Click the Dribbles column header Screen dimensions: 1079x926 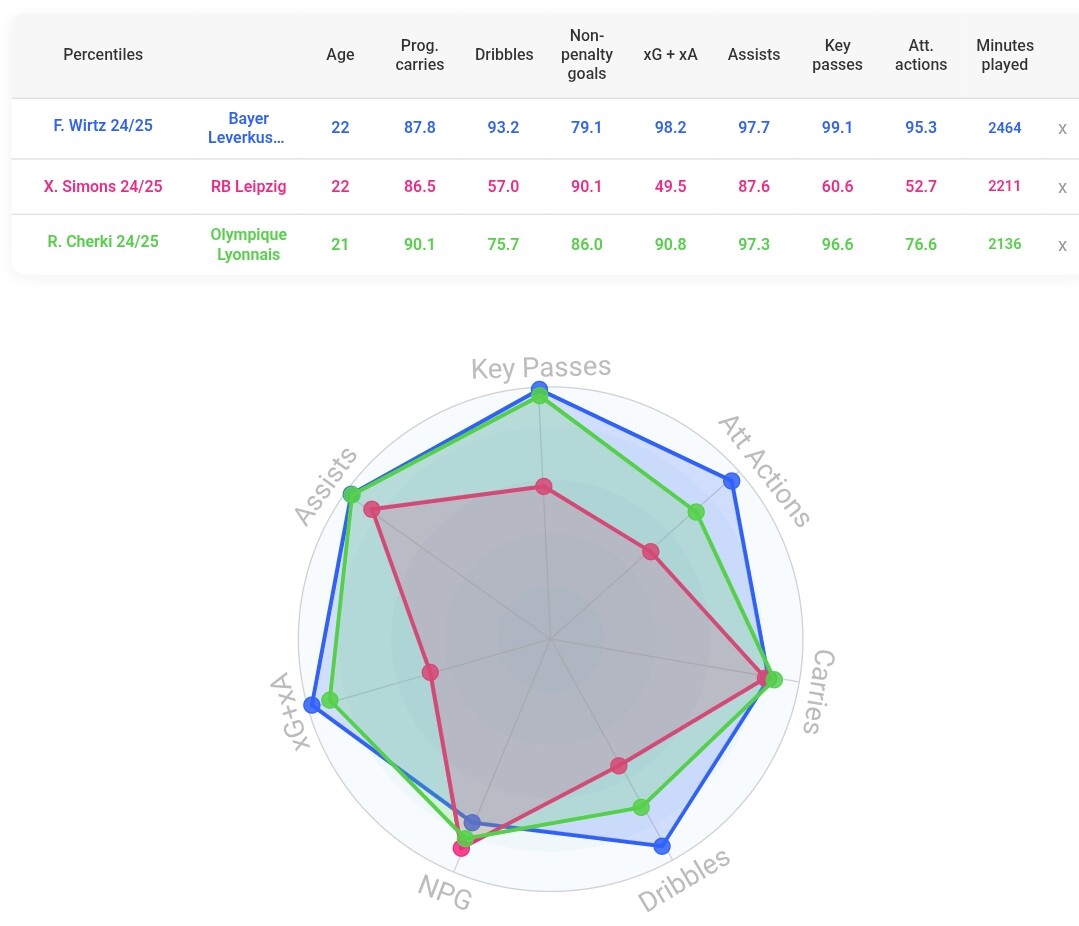(504, 55)
